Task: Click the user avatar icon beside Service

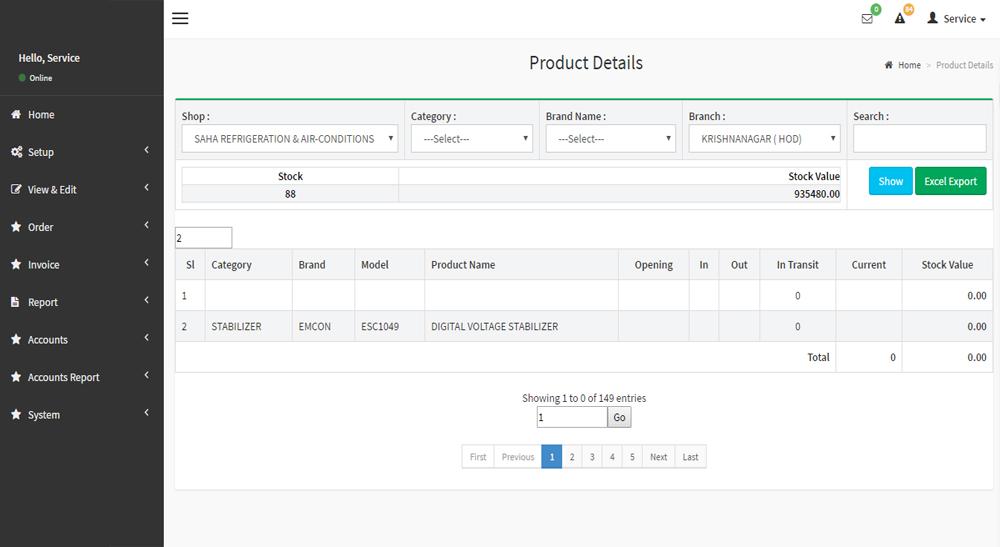Action: tap(932, 18)
